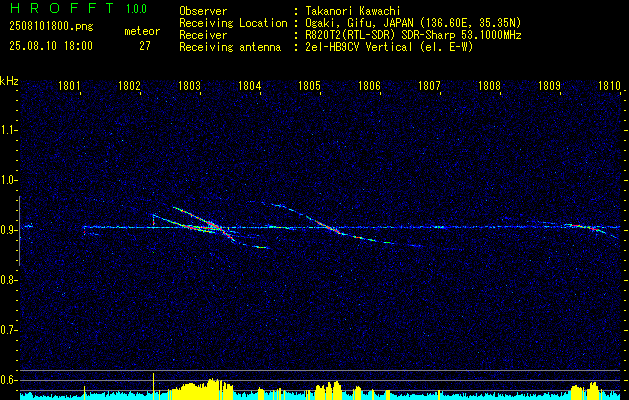Select the observer name Takanori Kawachi

pyautogui.click(x=353, y=11)
